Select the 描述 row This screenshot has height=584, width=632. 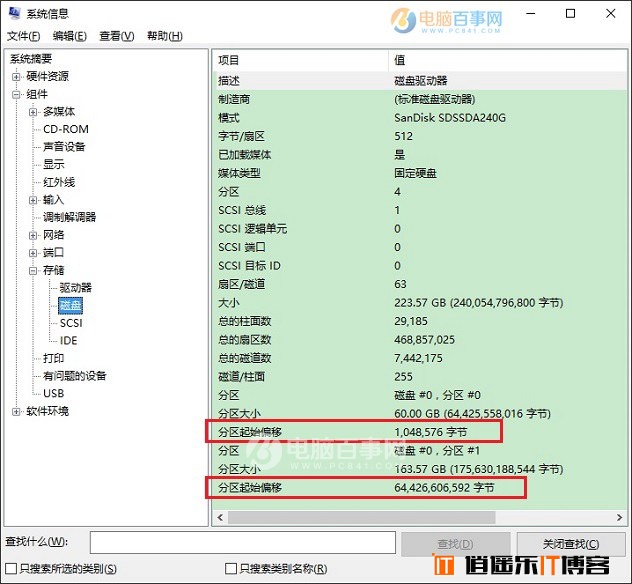point(420,81)
